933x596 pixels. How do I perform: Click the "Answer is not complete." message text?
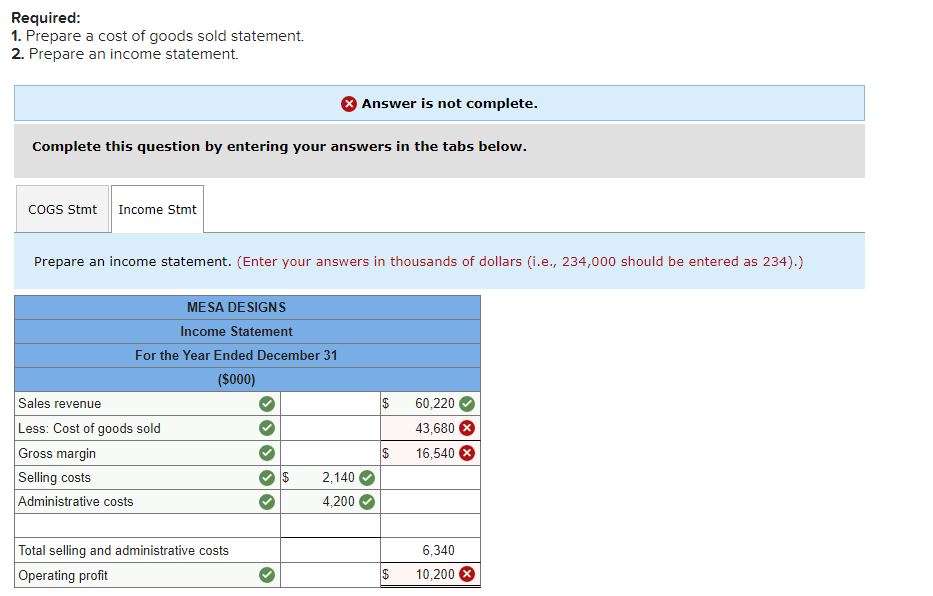coord(450,104)
